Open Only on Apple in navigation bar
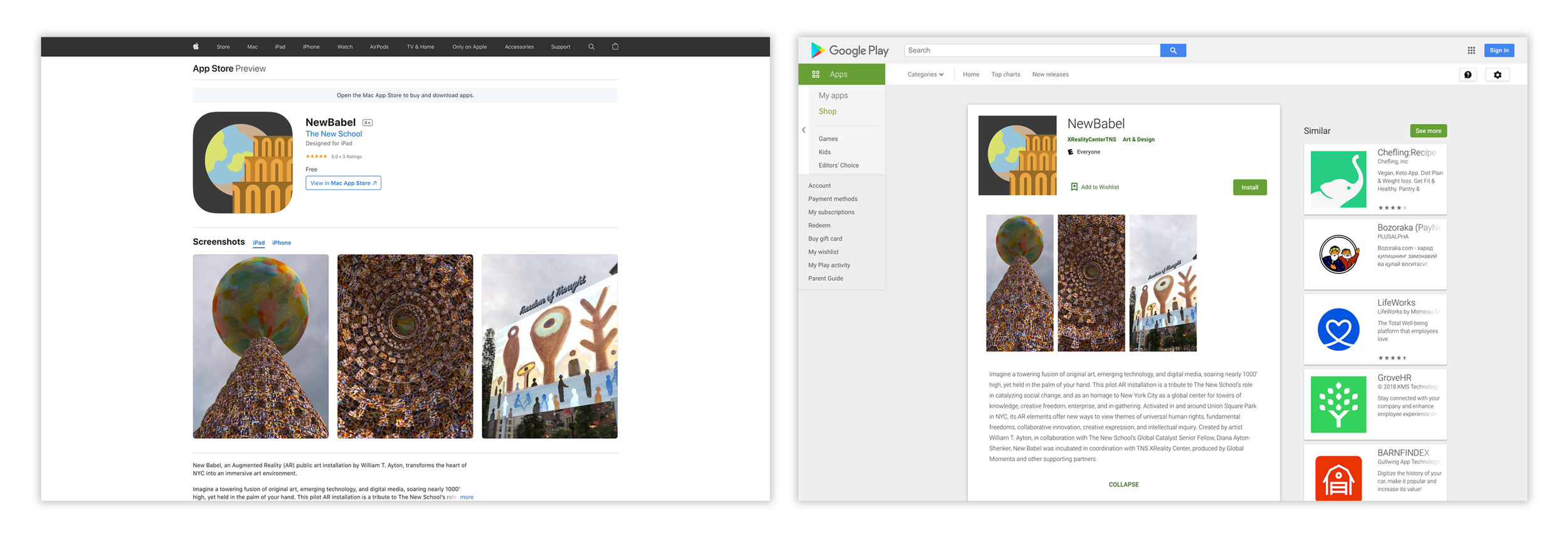The width and height of the screenshot is (1568, 544). pos(469,47)
